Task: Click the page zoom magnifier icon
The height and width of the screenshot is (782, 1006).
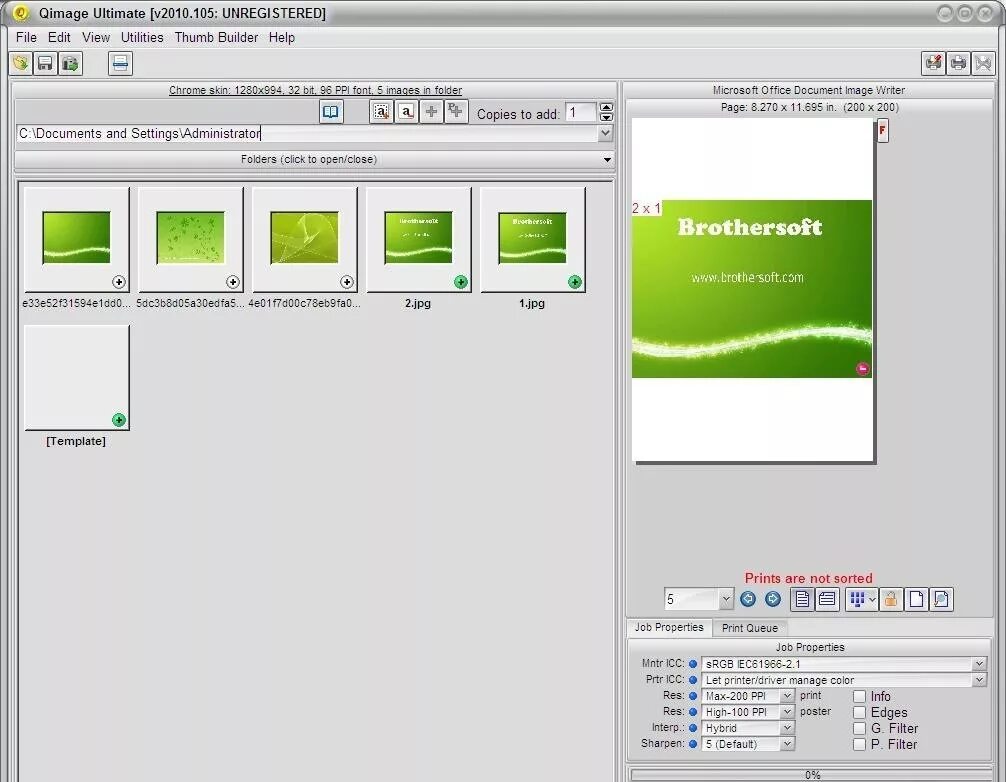Action: [941, 599]
